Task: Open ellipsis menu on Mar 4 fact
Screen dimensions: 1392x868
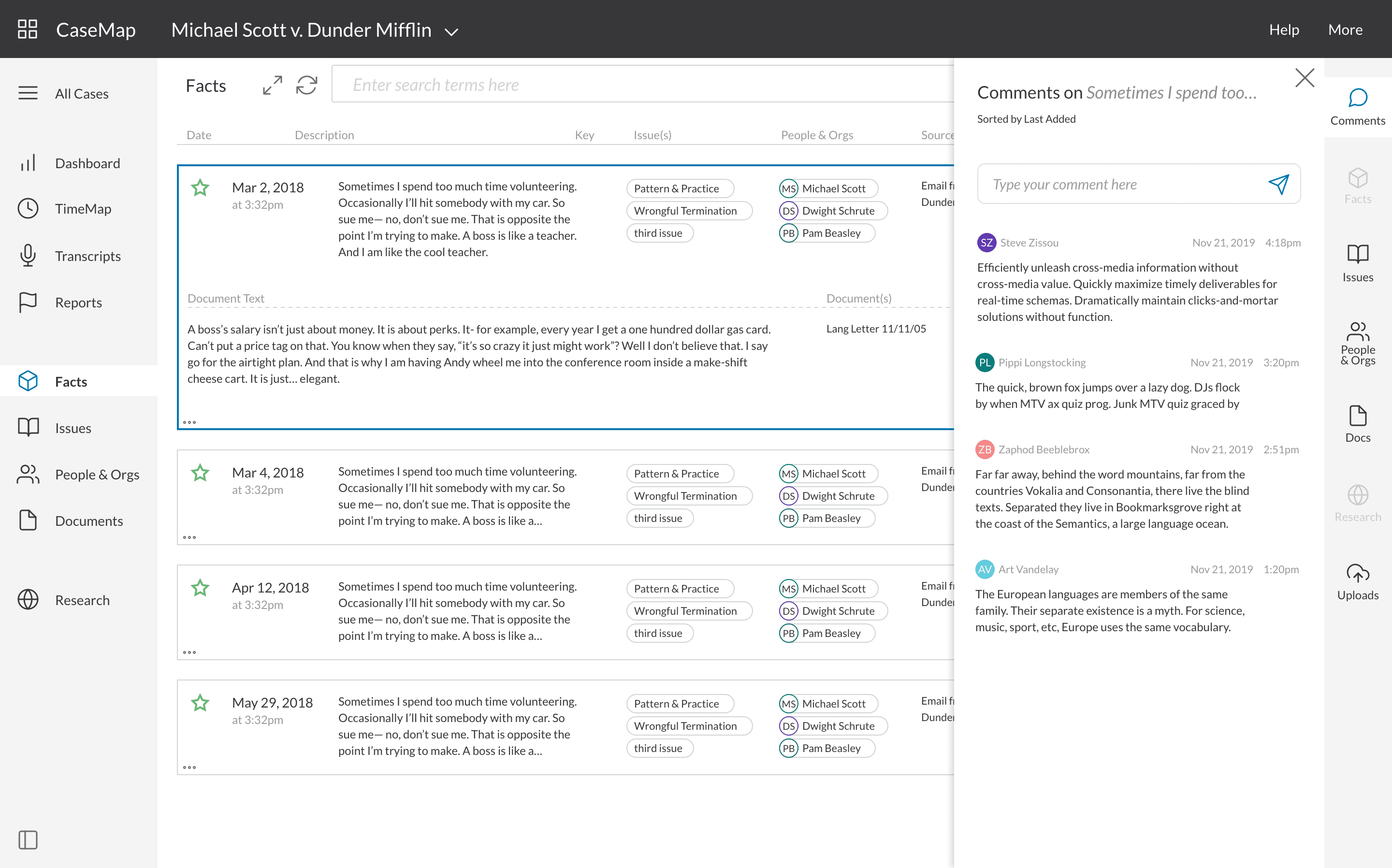Action: tap(189, 537)
